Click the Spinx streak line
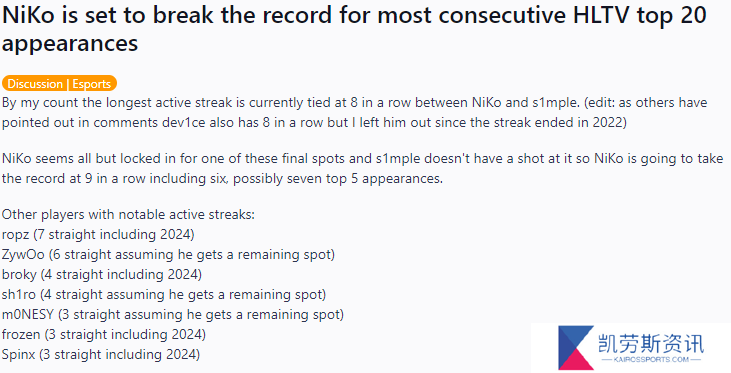731x373 pixels. (x=101, y=354)
